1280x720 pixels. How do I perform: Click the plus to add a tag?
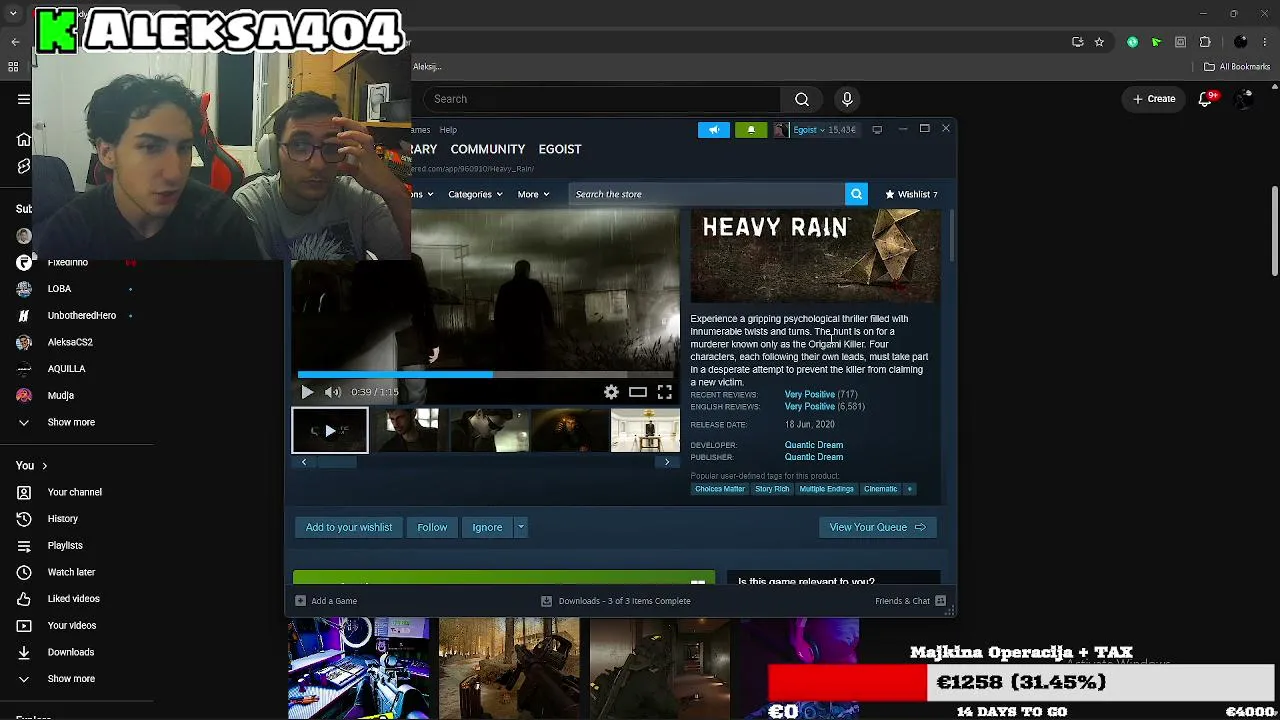(909, 489)
